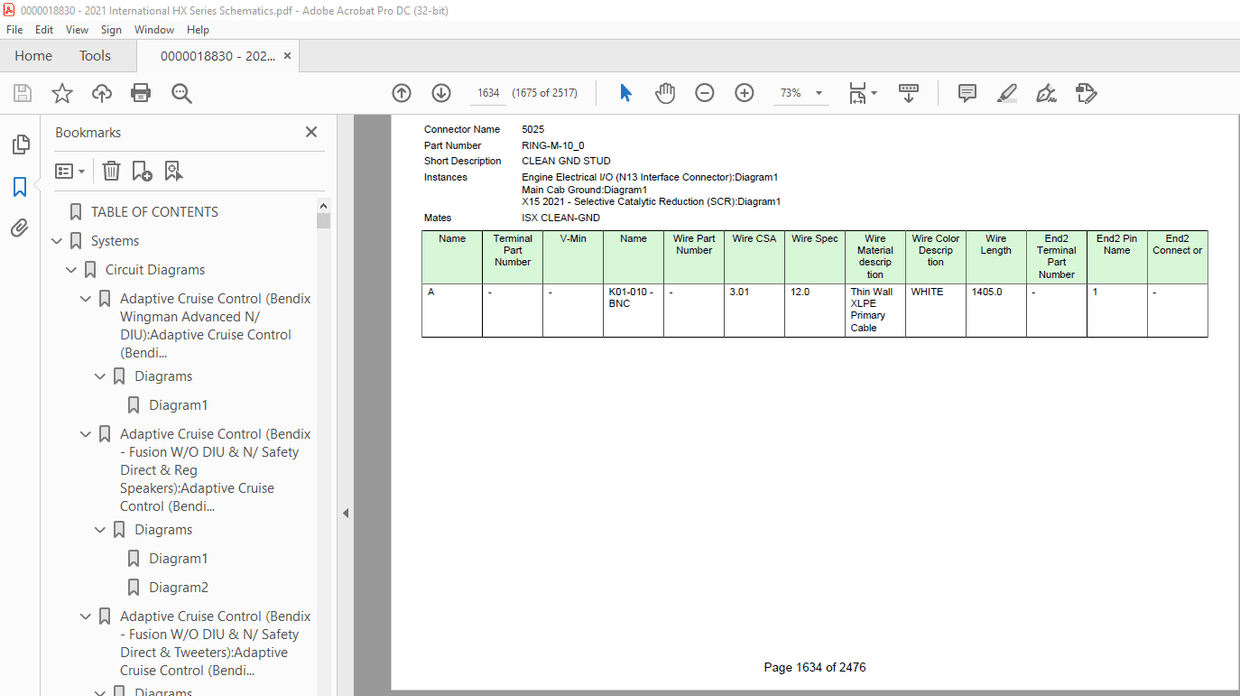Image resolution: width=1240 pixels, height=696 pixels.
Task: Go to previous page arrow
Action: pyautogui.click(x=402, y=93)
